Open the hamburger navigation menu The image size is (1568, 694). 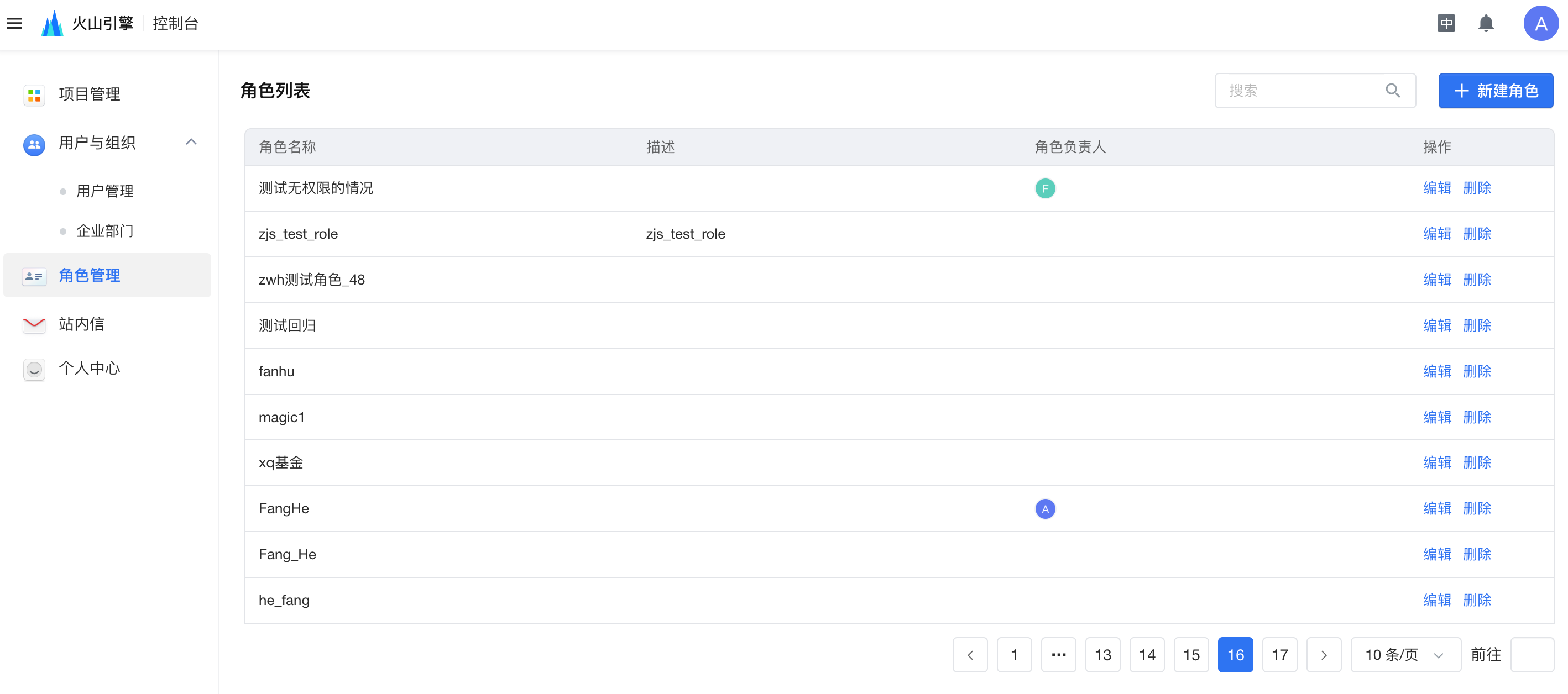point(14,23)
